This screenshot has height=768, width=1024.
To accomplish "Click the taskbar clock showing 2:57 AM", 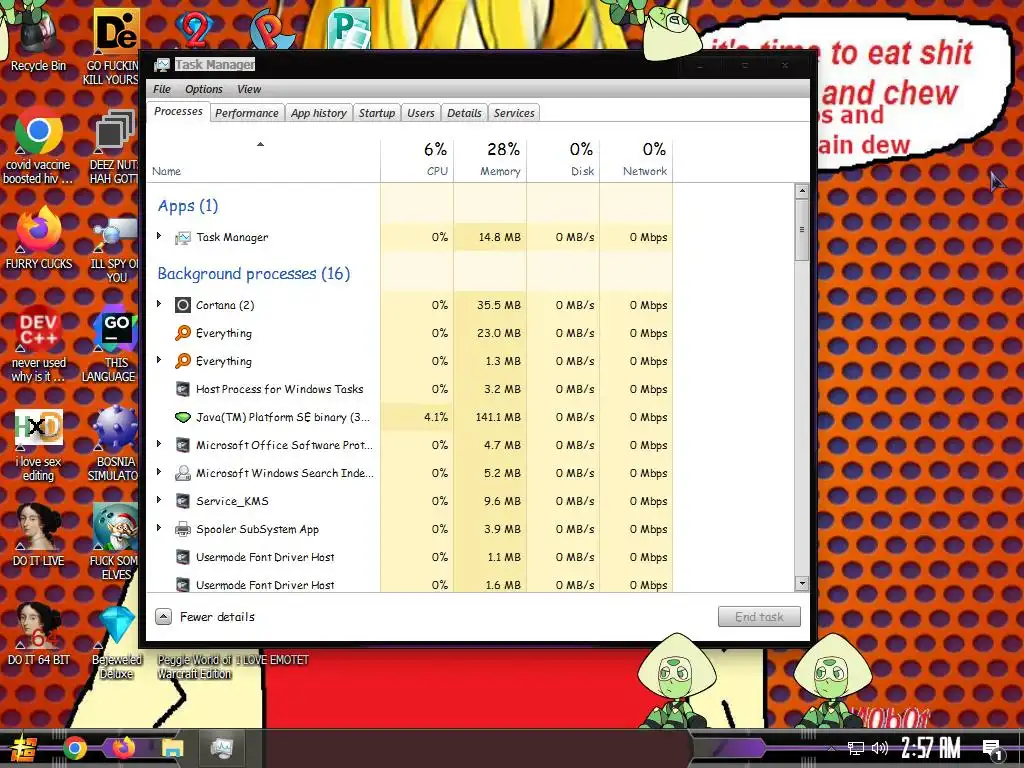I will (930, 748).
